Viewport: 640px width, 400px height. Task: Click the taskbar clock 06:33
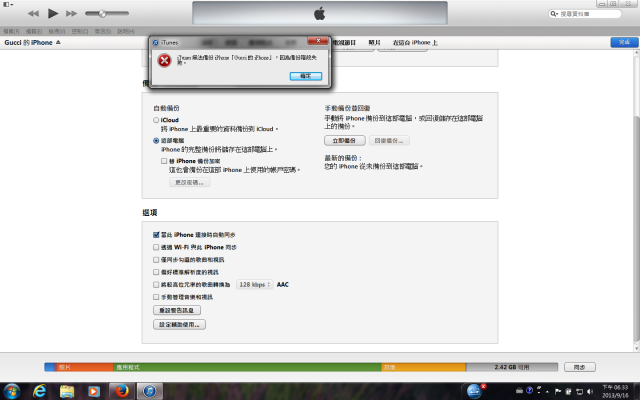(x=615, y=391)
